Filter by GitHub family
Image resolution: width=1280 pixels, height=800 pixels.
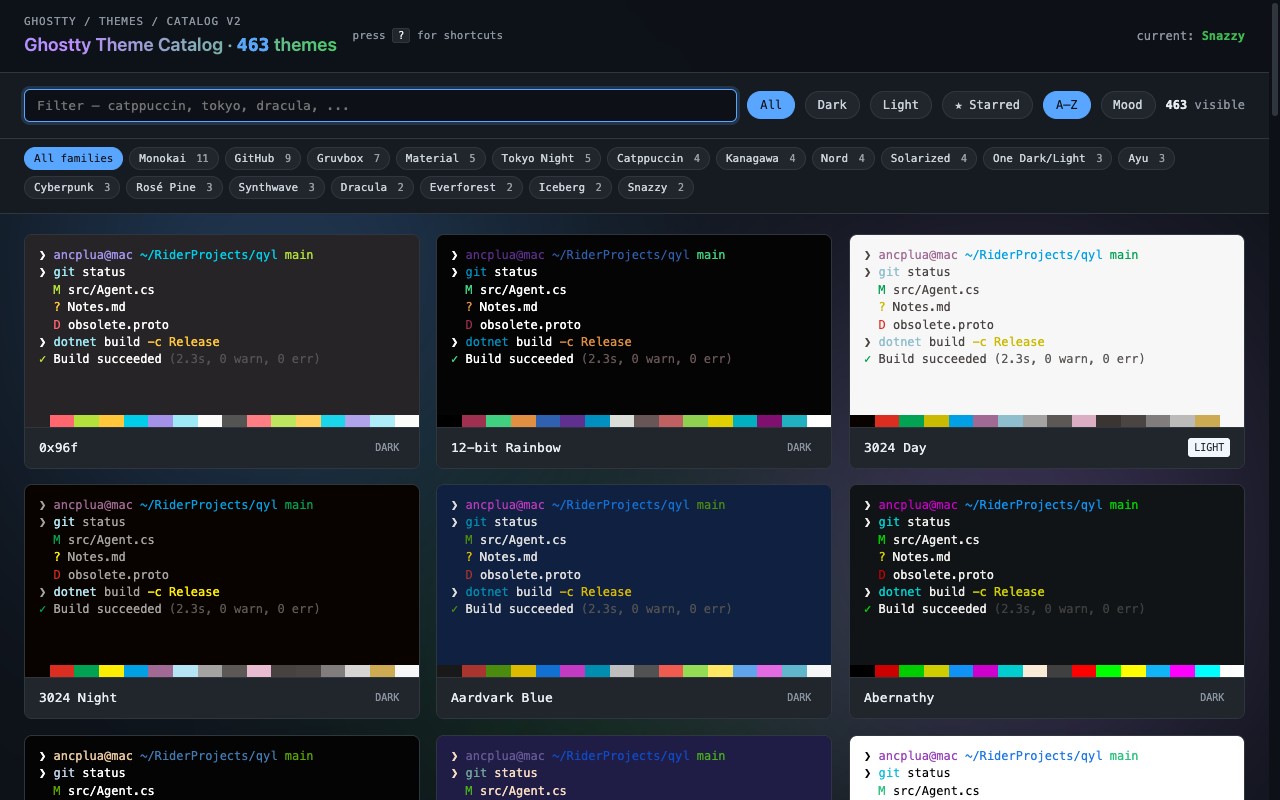(263, 158)
